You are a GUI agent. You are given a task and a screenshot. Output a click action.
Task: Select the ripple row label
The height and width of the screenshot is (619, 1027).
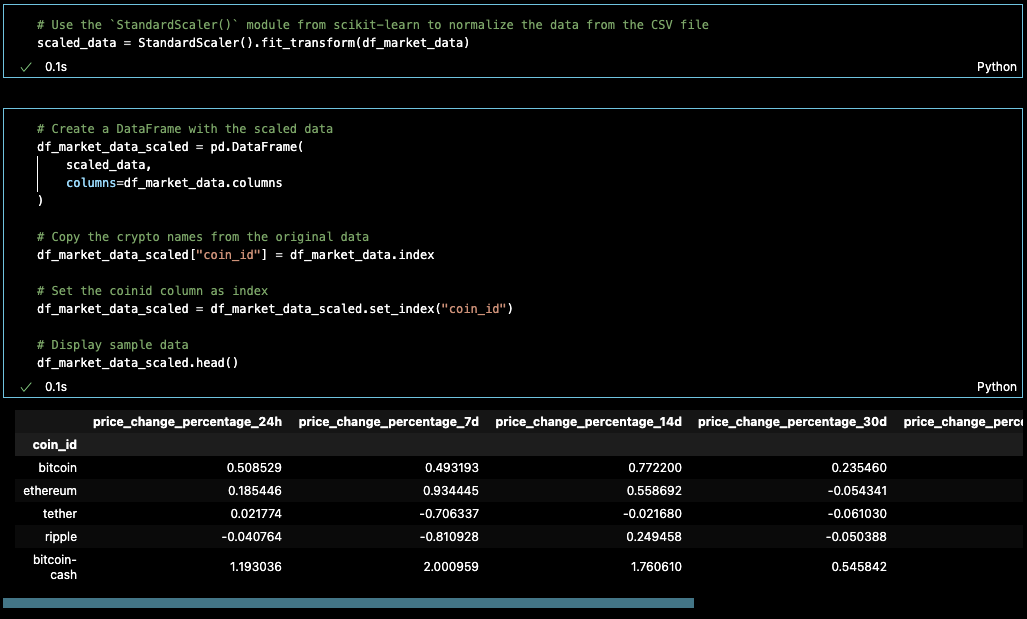click(x=61, y=536)
